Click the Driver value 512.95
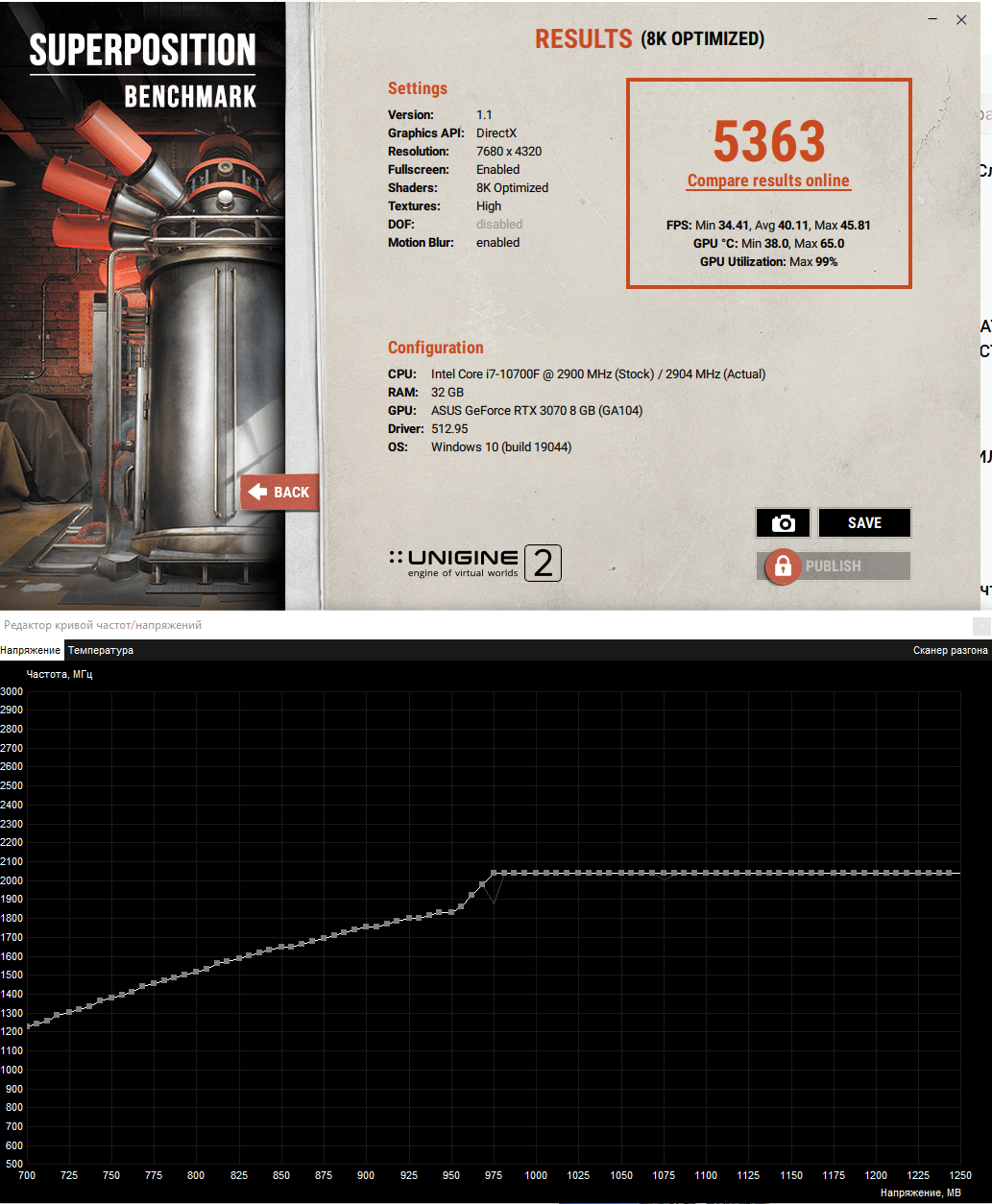The height and width of the screenshot is (1204, 992). [x=449, y=429]
